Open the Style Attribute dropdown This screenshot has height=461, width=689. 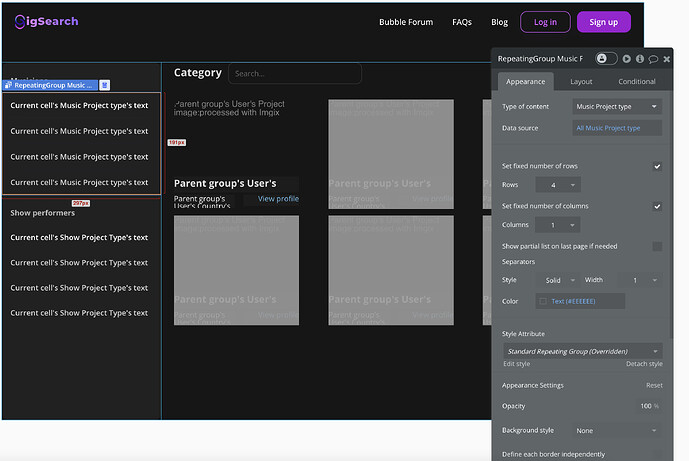tap(583, 351)
